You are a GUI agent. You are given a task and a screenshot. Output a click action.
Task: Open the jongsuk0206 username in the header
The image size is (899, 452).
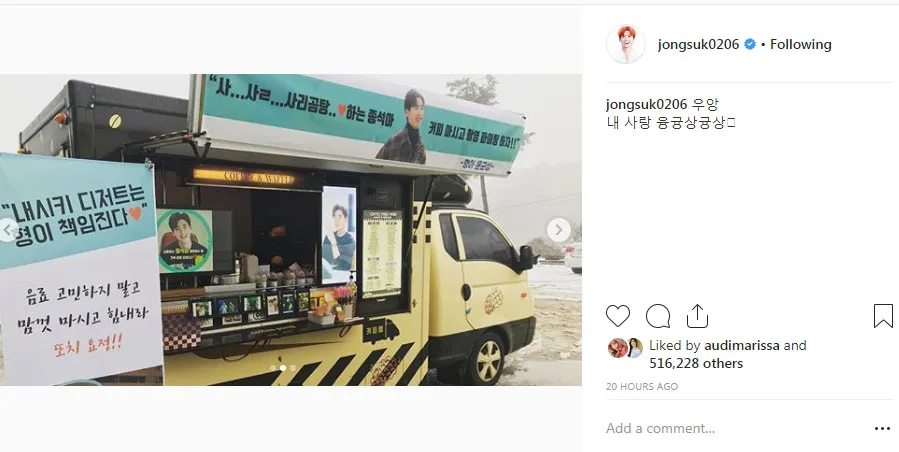point(698,44)
